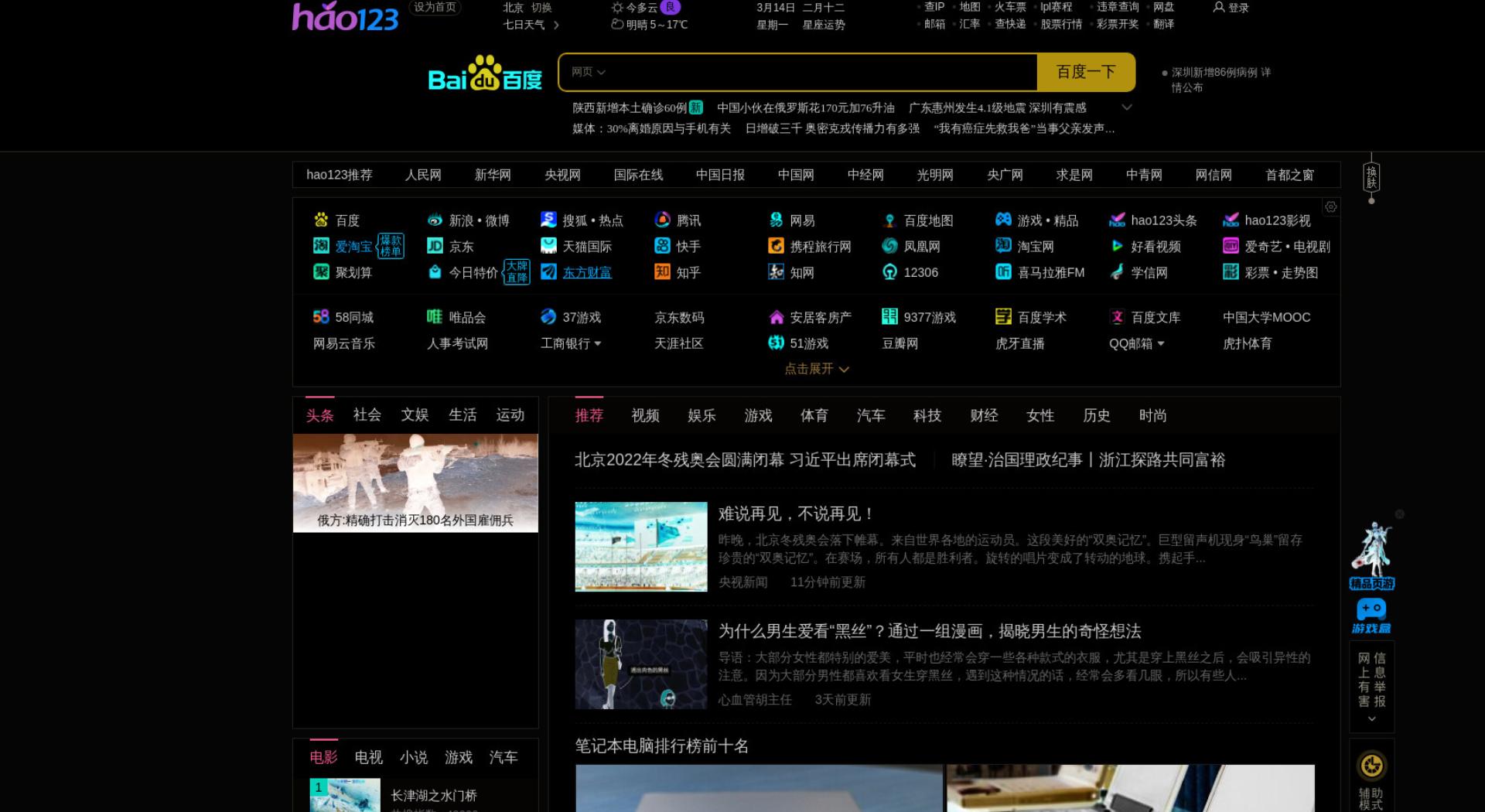
Task: Open the 星座运势 link
Action: (824, 25)
